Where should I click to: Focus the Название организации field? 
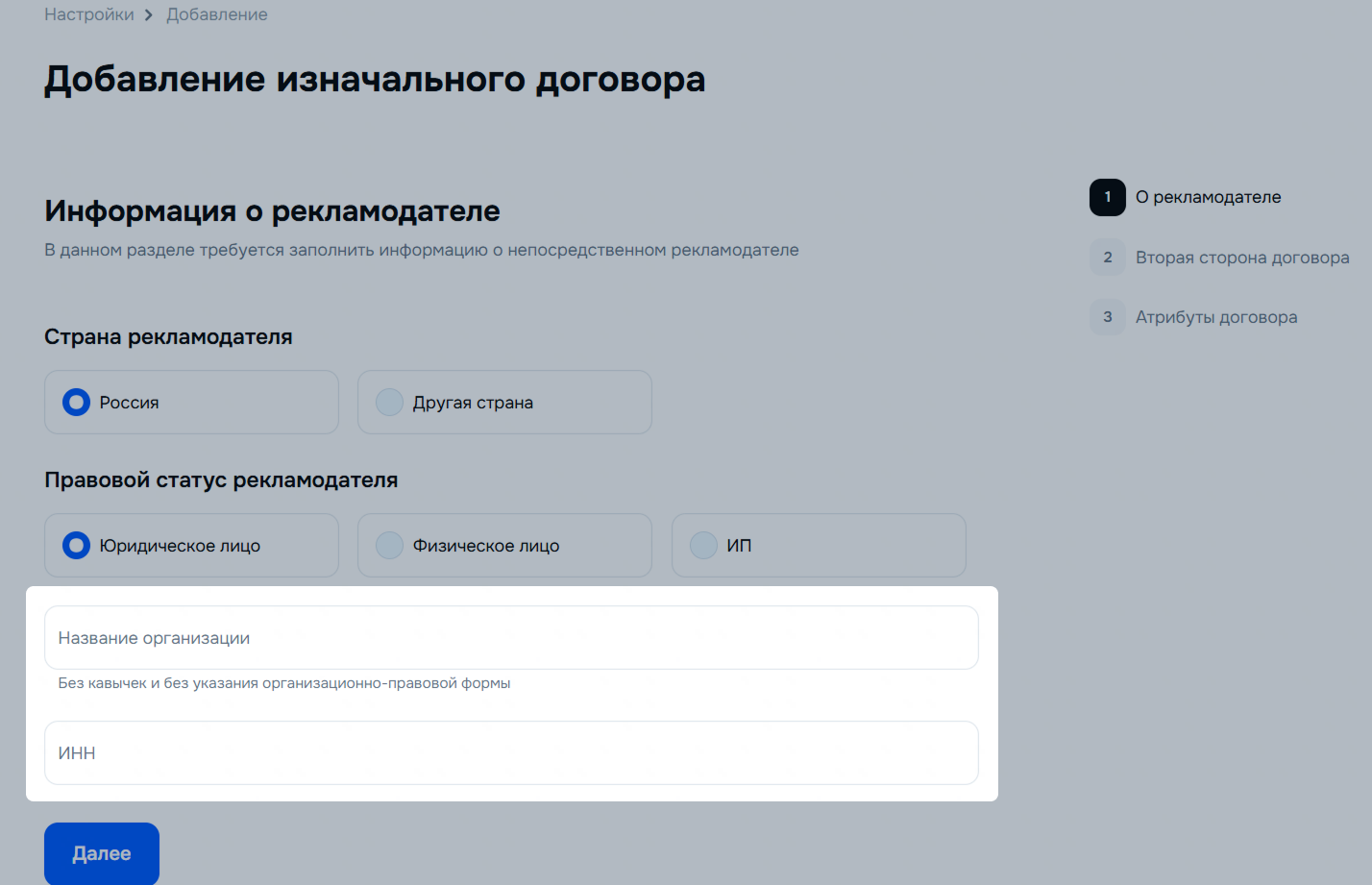coord(511,638)
